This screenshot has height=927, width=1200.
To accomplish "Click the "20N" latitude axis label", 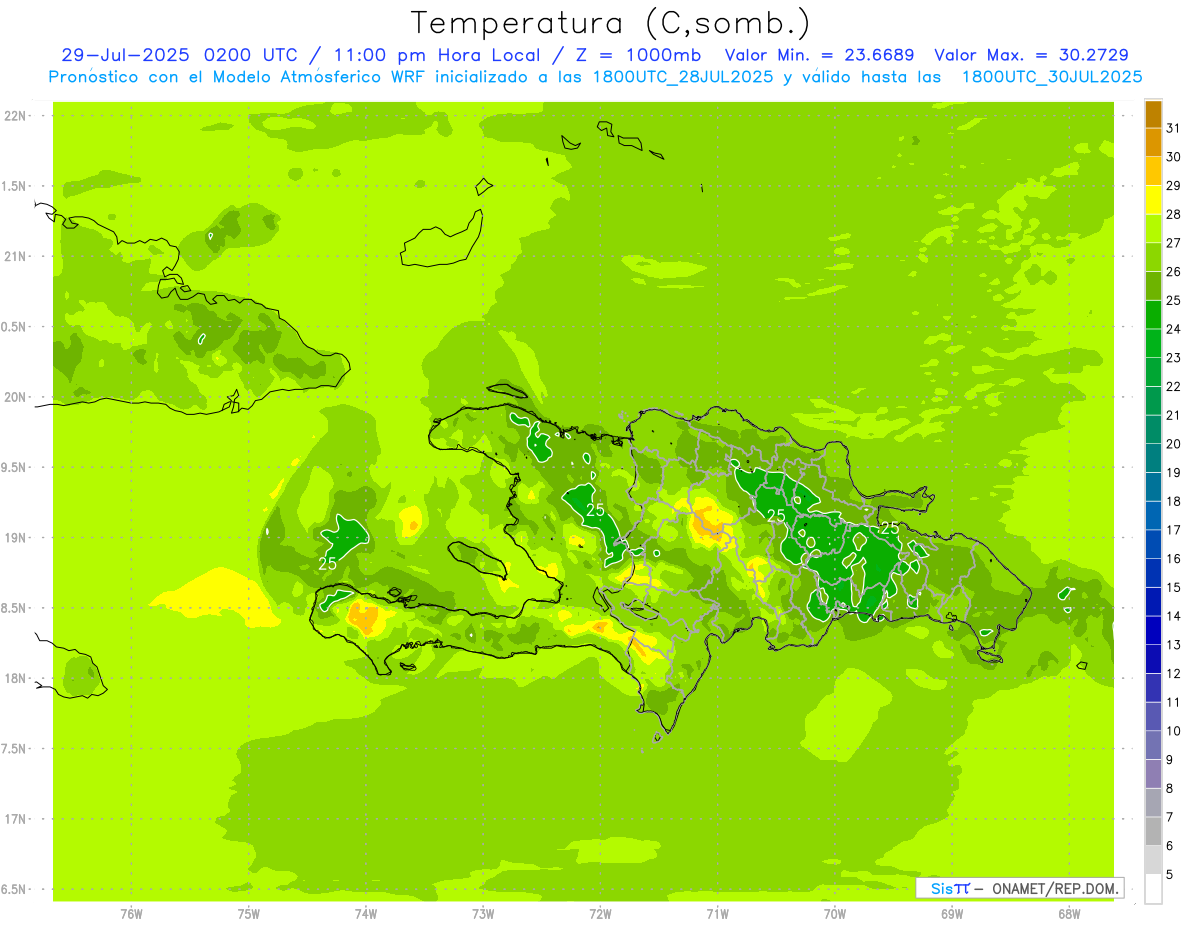I will pyautogui.click(x=17, y=397).
